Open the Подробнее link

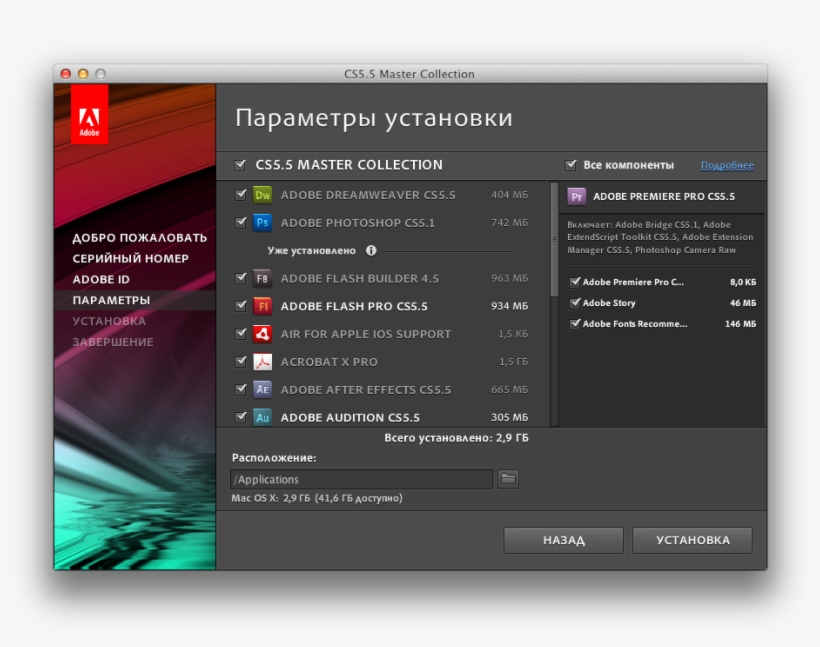pyautogui.click(x=728, y=163)
